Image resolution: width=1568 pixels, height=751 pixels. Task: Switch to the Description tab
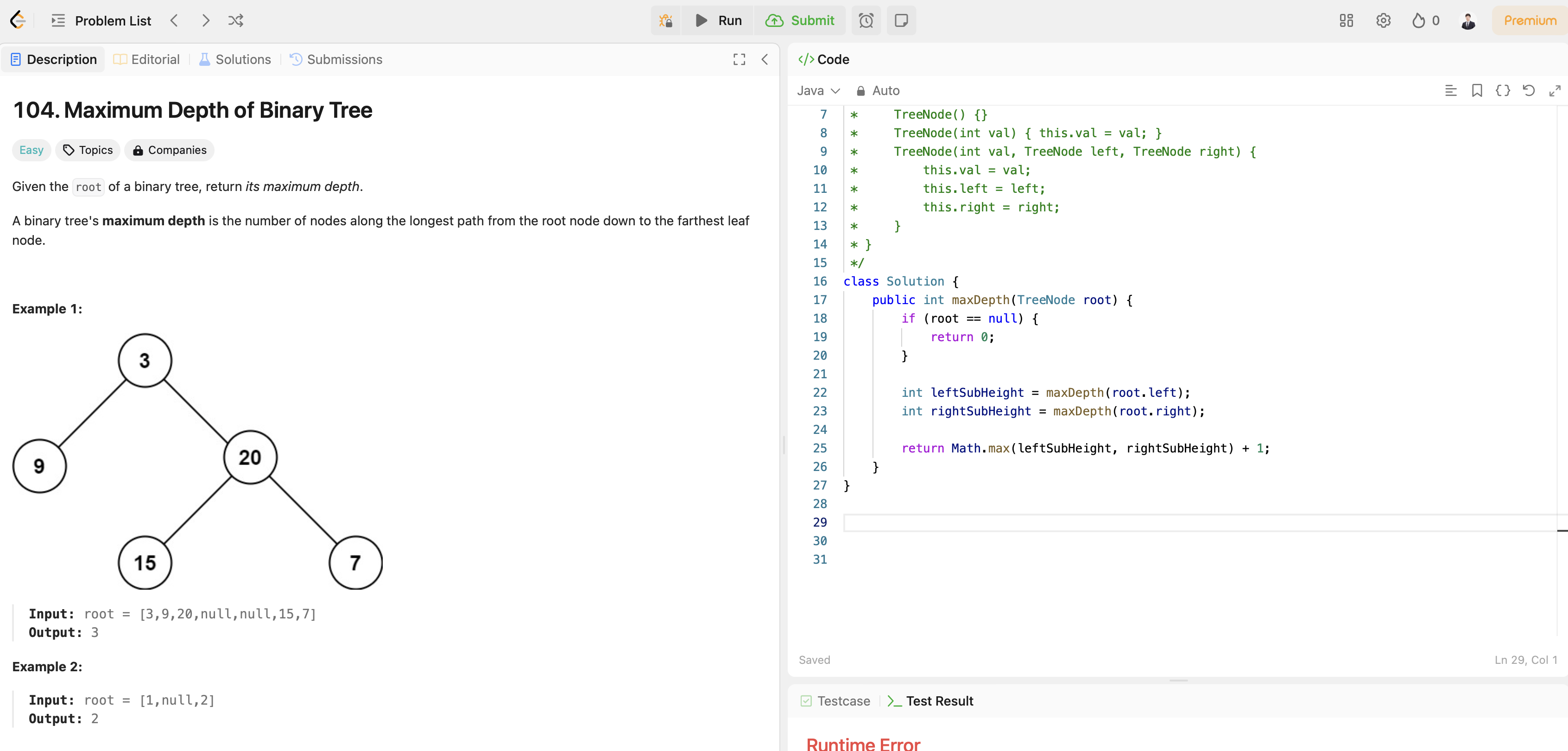(54, 59)
